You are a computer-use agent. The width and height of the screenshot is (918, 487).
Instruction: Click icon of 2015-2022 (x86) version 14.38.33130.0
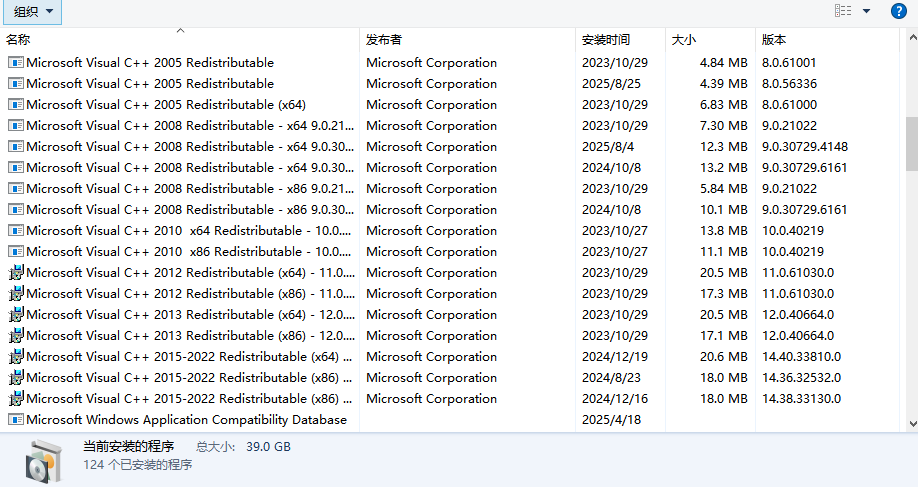pyautogui.click(x=16, y=399)
